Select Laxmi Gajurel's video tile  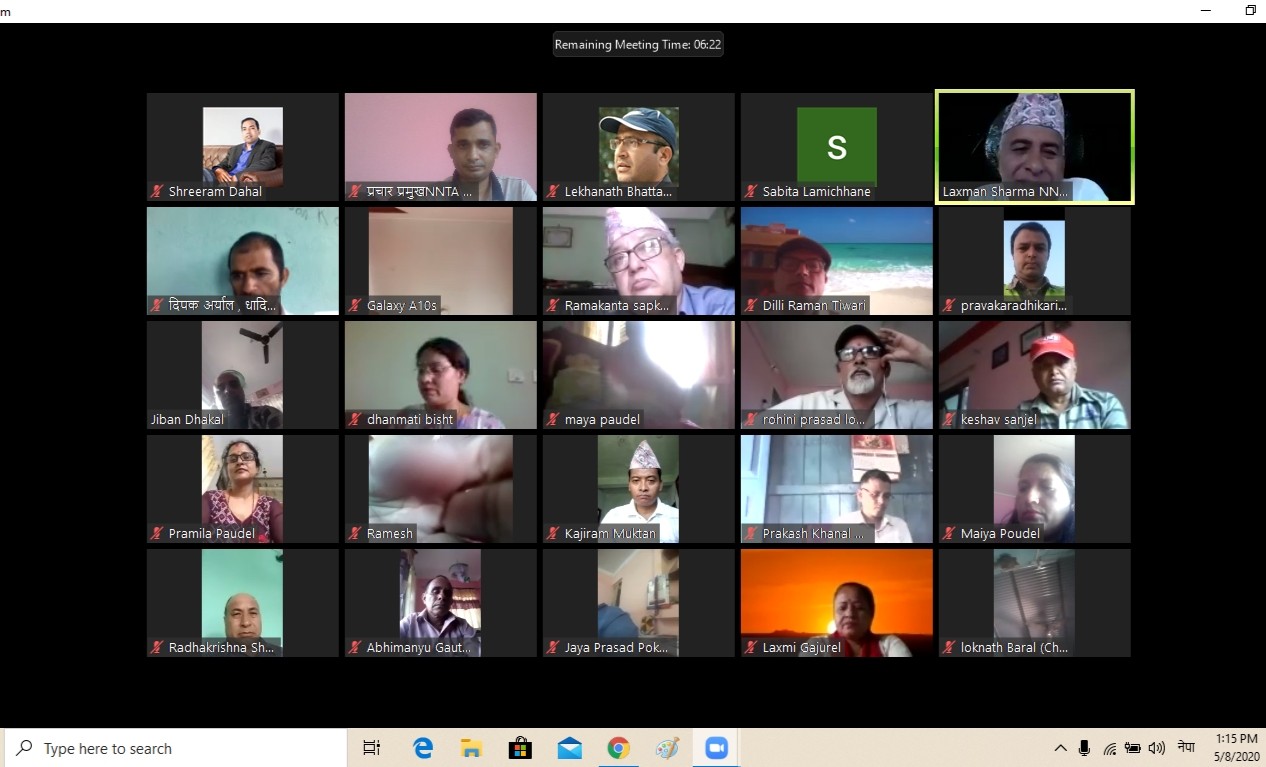pyautogui.click(x=836, y=602)
